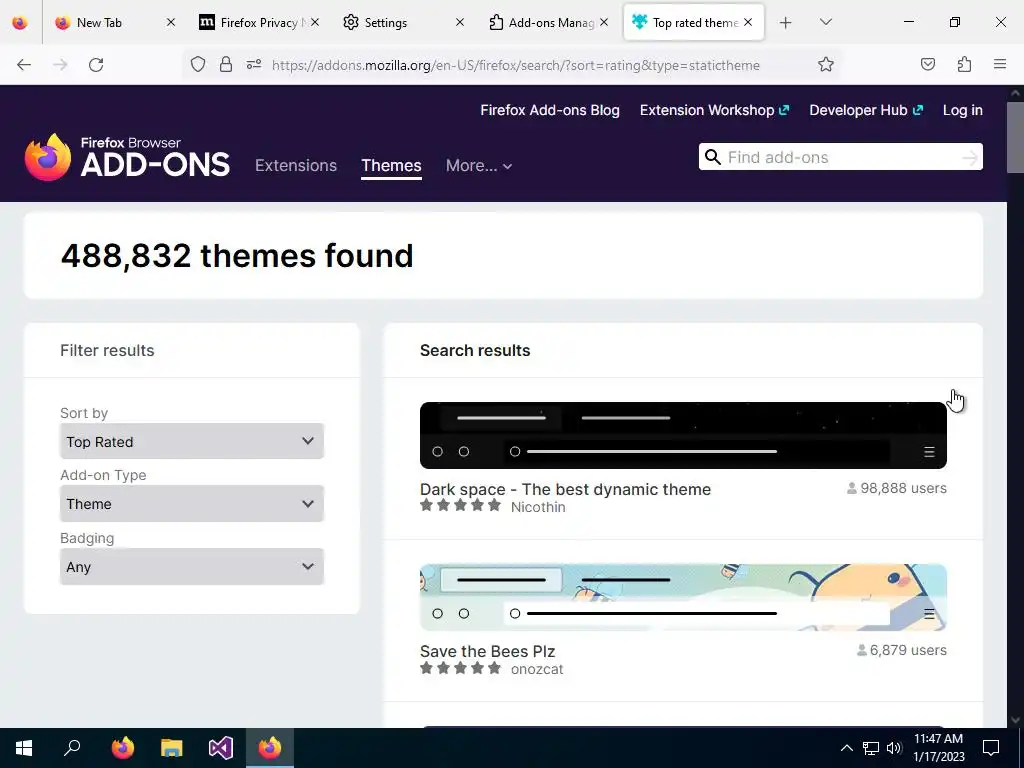Open Firefox View icon in tab strip
This screenshot has width=1024, height=768.
click(20, 23)
